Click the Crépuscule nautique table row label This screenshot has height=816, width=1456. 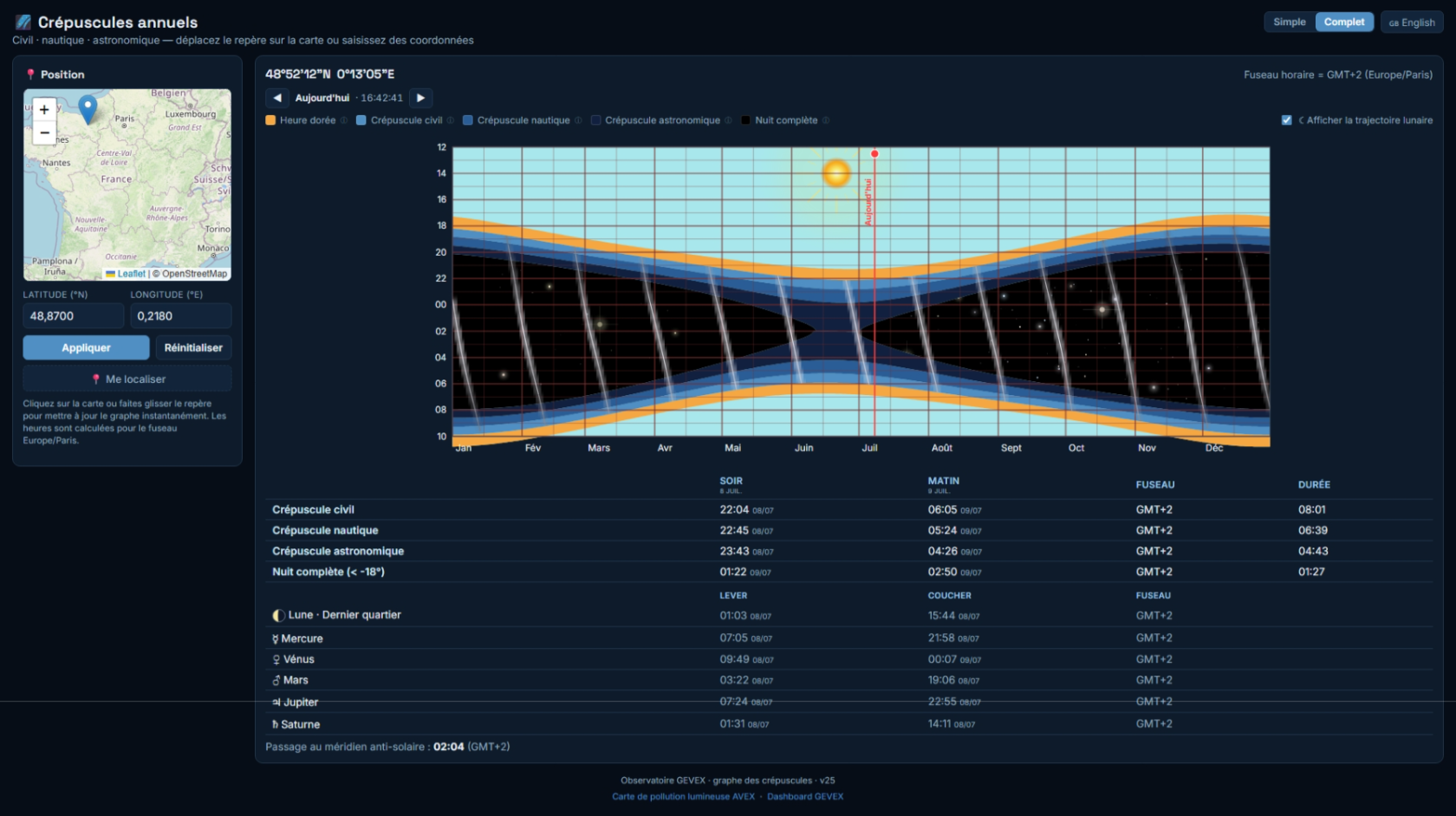[325, 531]
